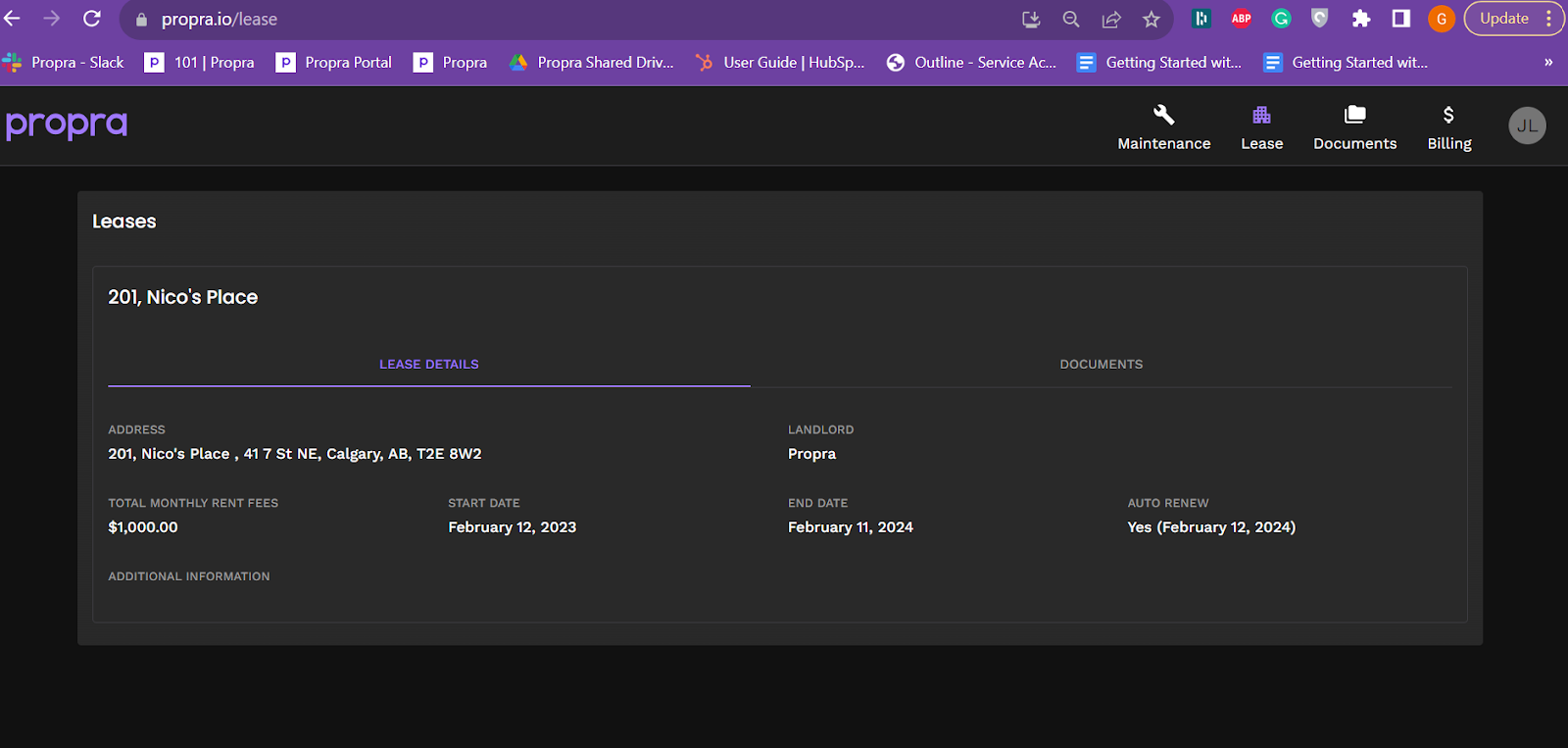This screenshot has width=1568, height=748.
Task: Select the address text 41 7 St NE
Action: point(281,454)
